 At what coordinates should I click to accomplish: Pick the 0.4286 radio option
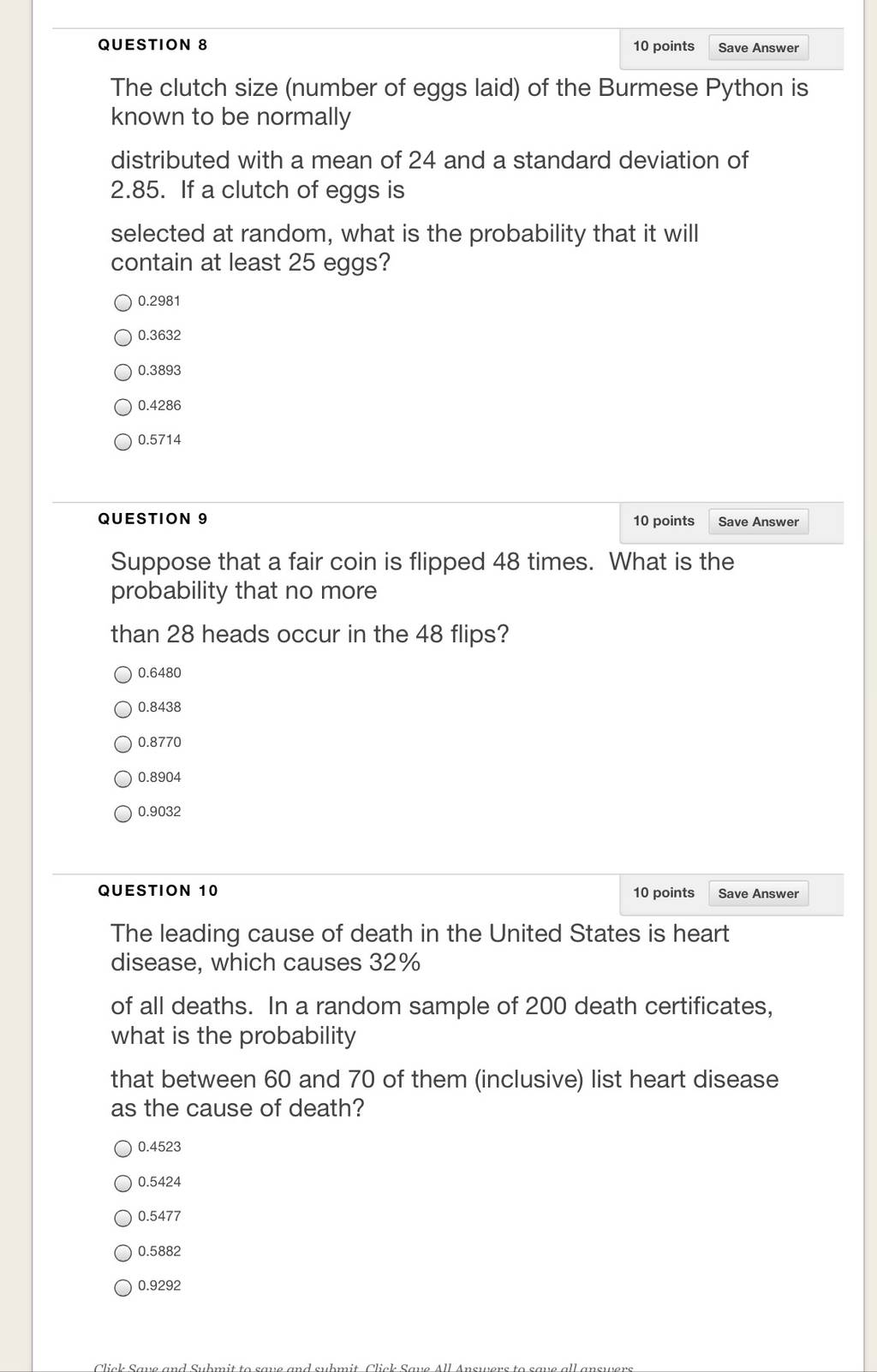pos(123,407)
